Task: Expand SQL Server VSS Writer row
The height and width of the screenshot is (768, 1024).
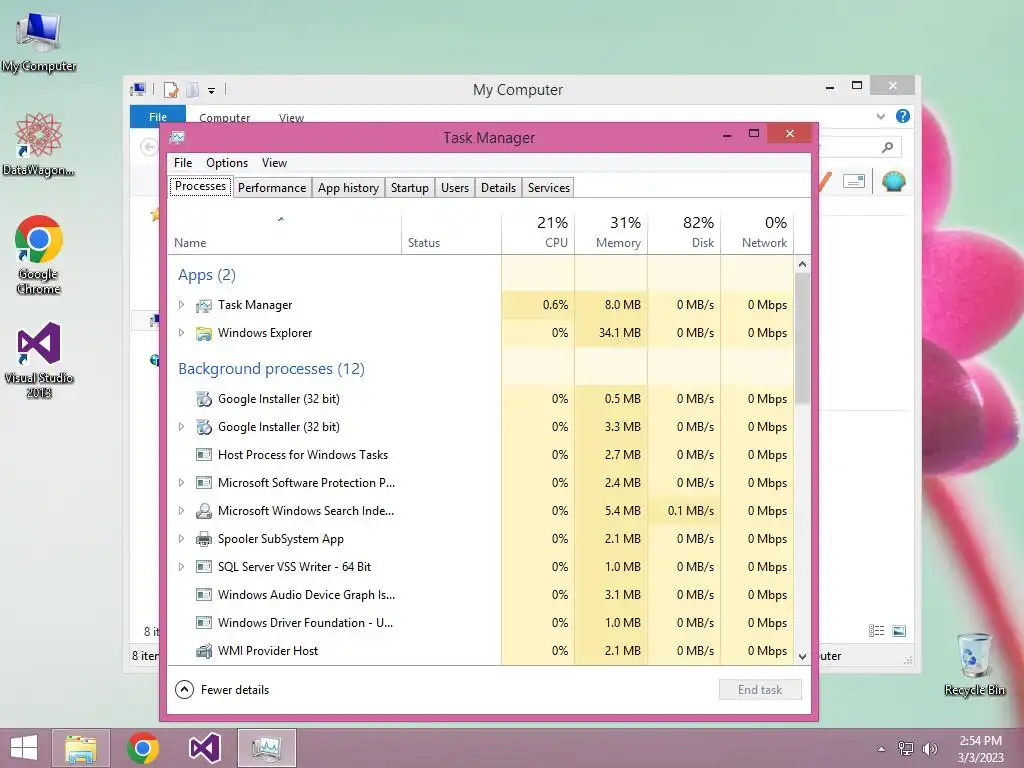Action: tap(182, 567)
